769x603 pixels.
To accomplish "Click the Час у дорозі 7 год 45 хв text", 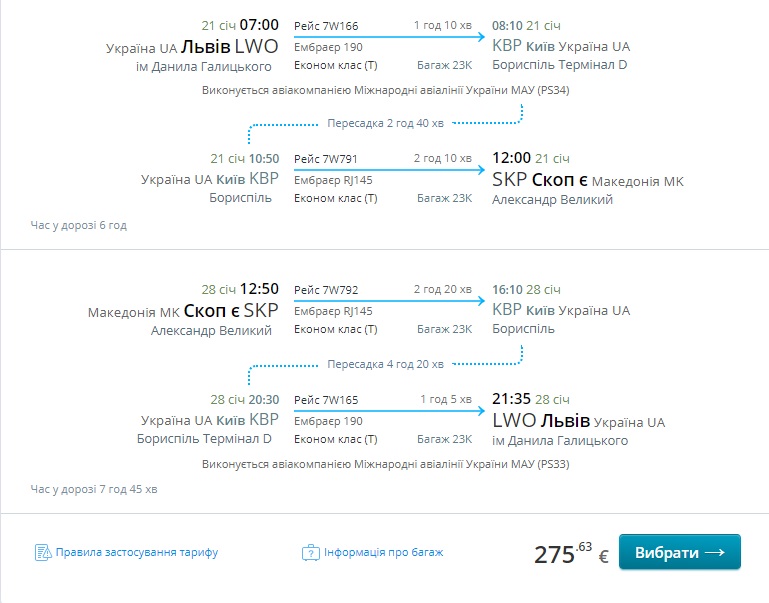I will point(94,489).
